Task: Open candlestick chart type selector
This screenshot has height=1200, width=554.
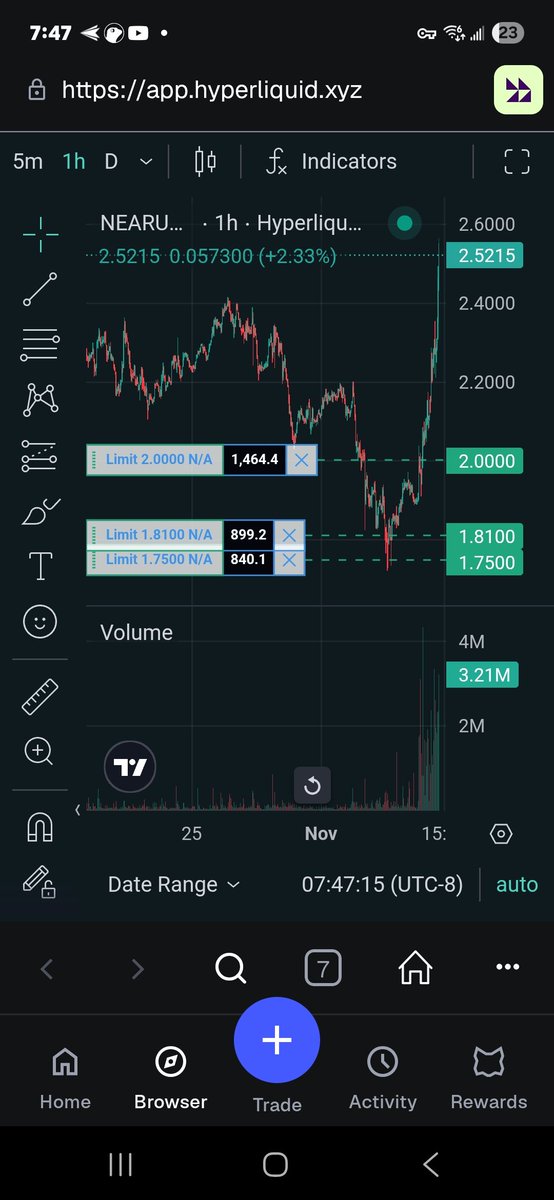Action: [205, 162]
